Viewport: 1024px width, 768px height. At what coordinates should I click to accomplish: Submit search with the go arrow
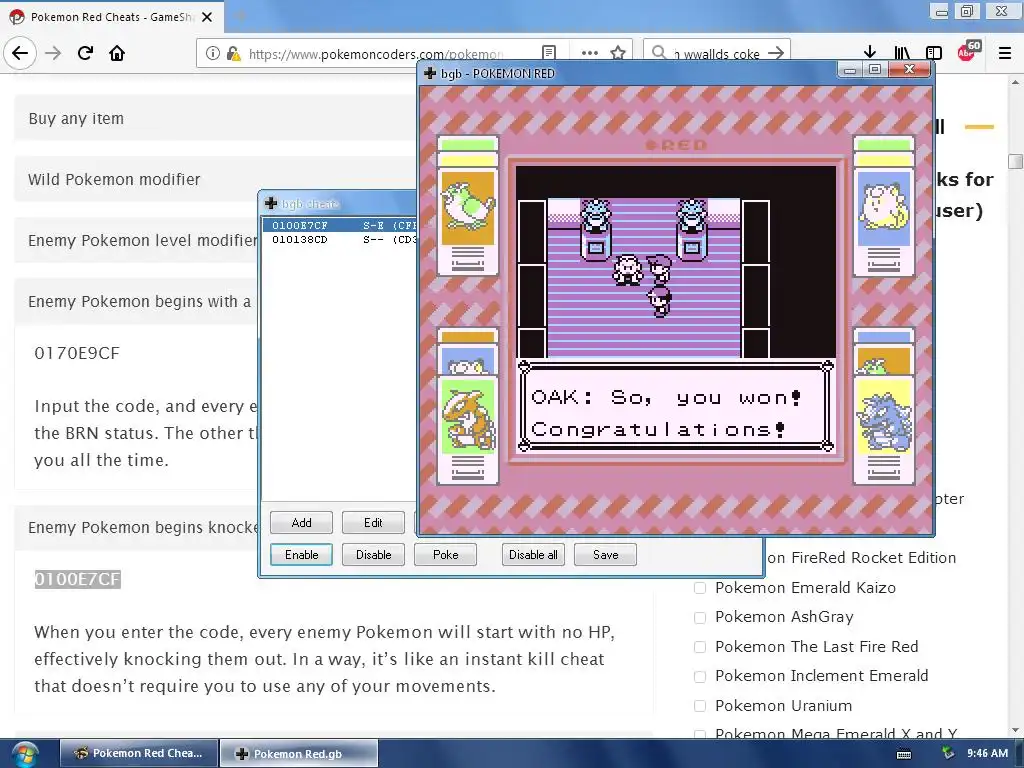(776, 53)
